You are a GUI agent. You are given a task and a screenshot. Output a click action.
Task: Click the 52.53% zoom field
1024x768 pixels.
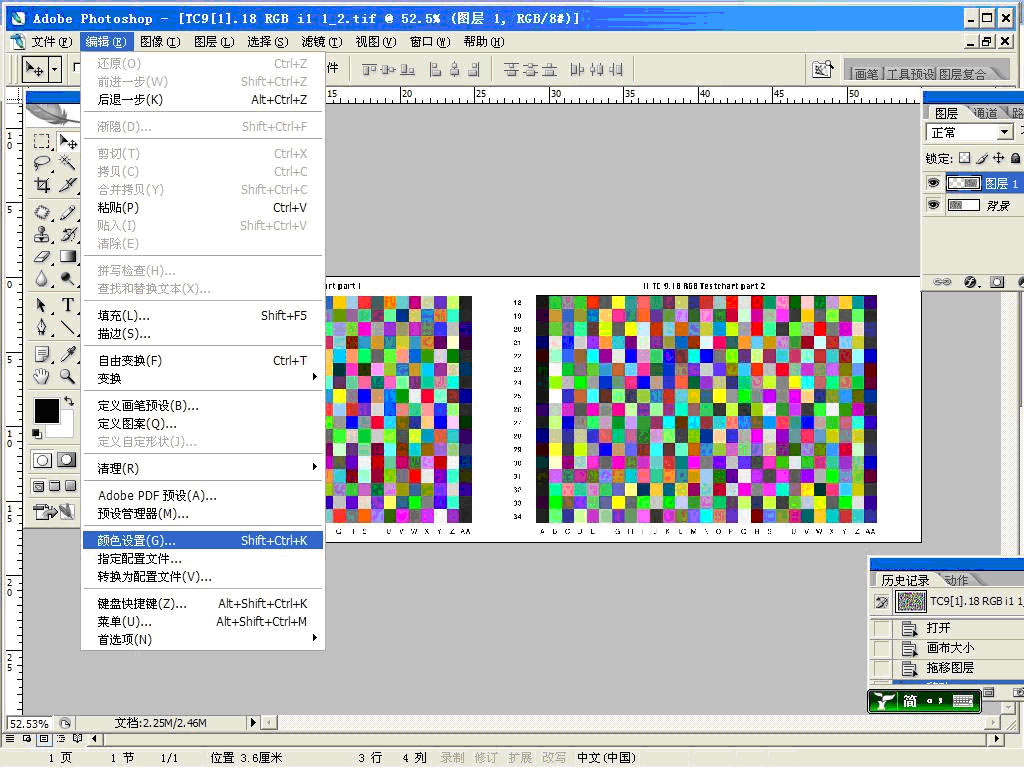29,723
